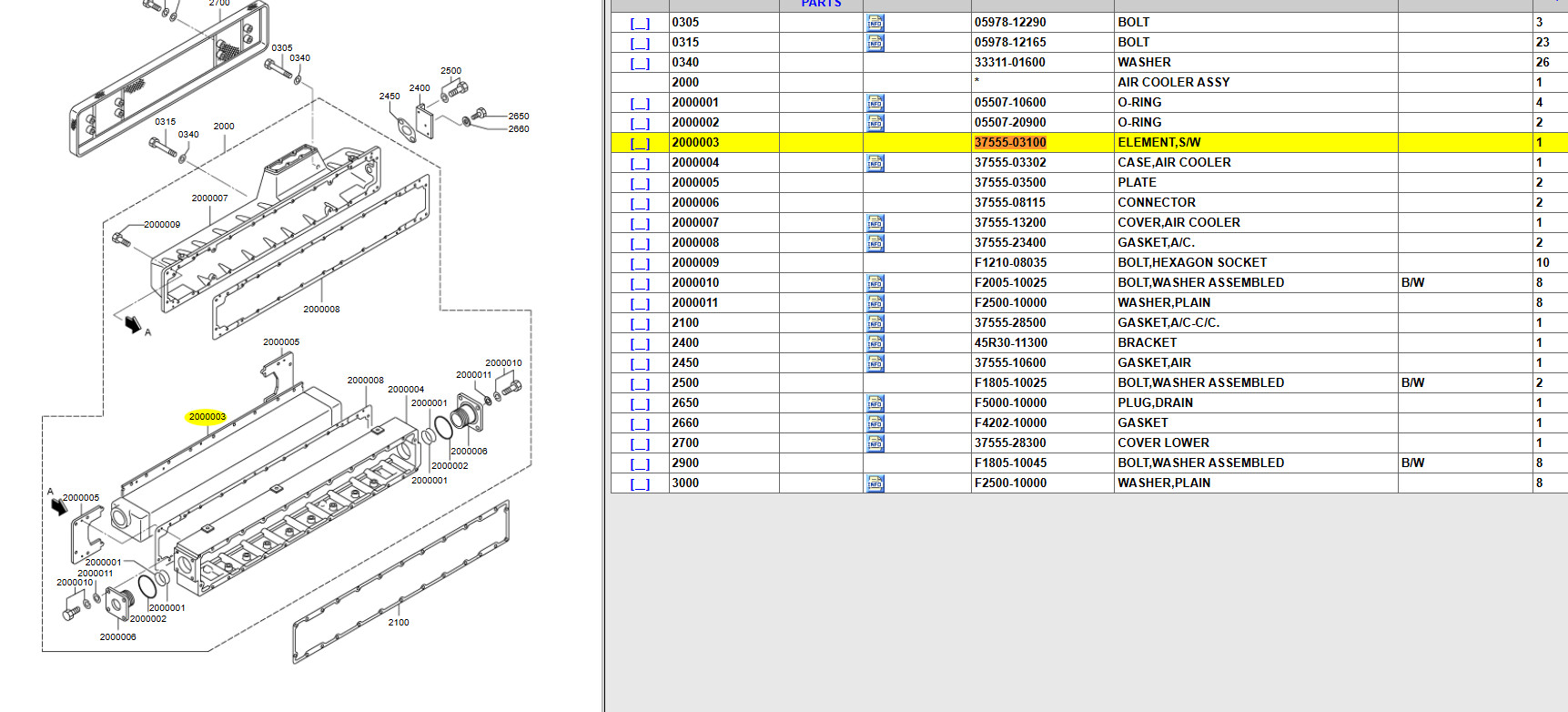Click B/W remark in row 2000010
The image size is (1568, 712).
(1412, 282)
